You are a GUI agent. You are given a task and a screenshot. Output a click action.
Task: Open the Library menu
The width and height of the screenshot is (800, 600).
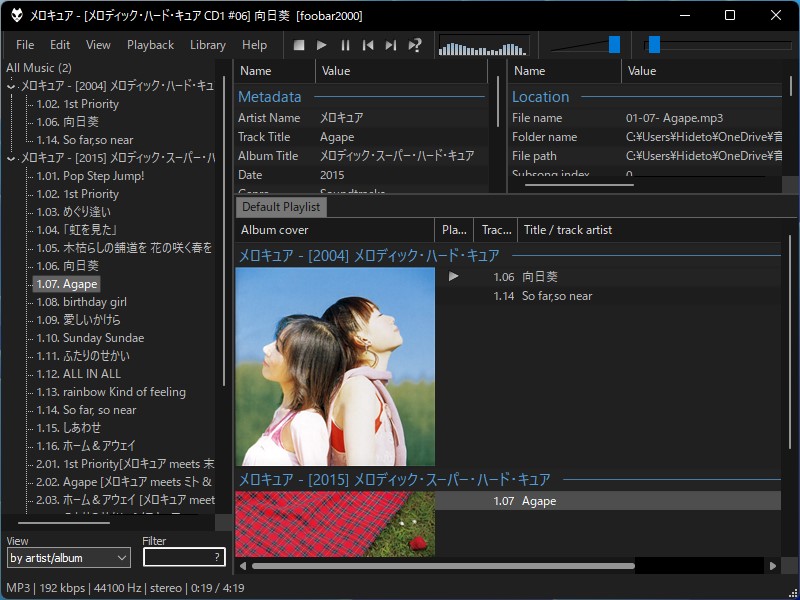click(208, 45)
